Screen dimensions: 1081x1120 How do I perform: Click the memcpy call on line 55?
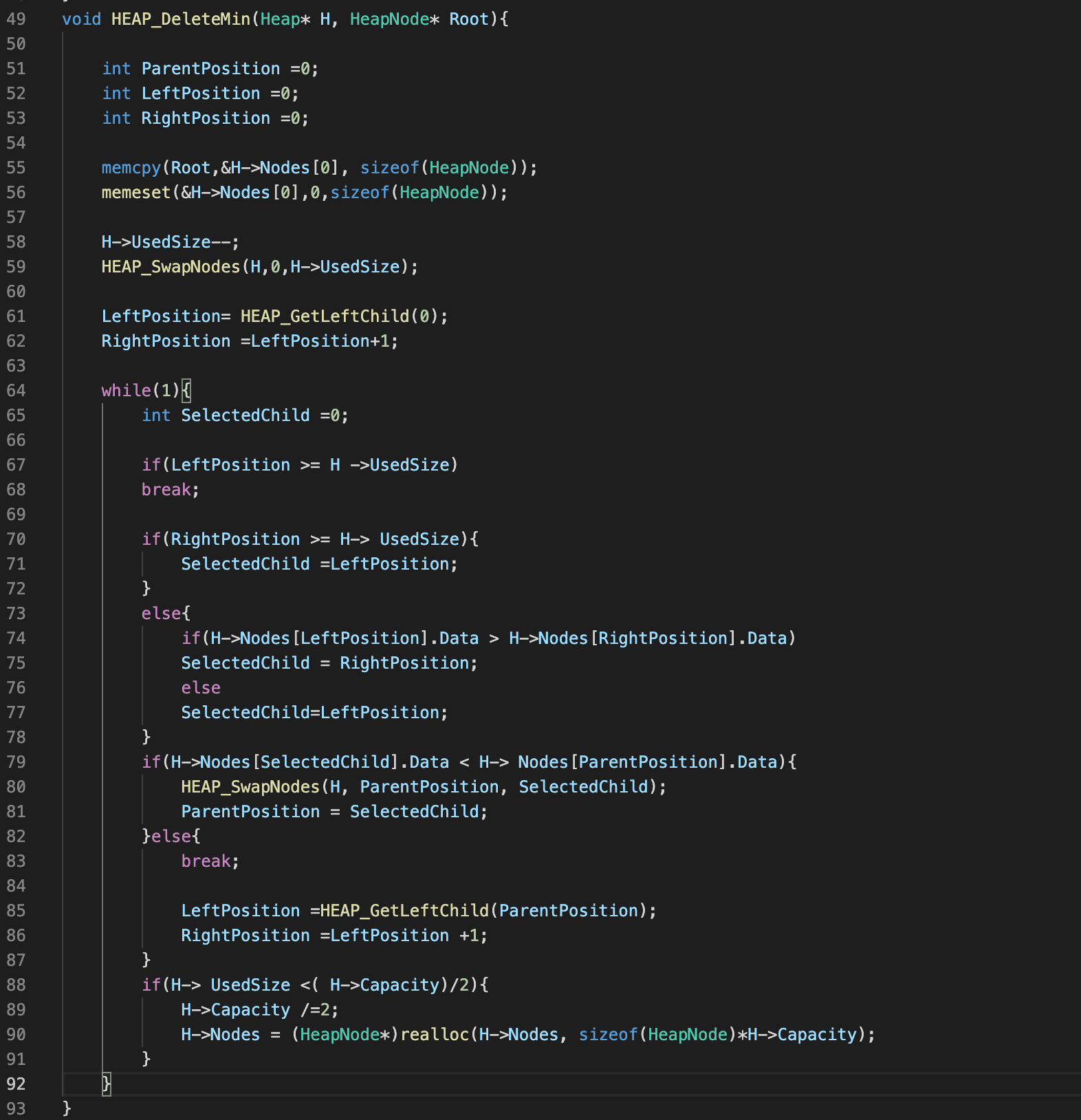[320, 168]
